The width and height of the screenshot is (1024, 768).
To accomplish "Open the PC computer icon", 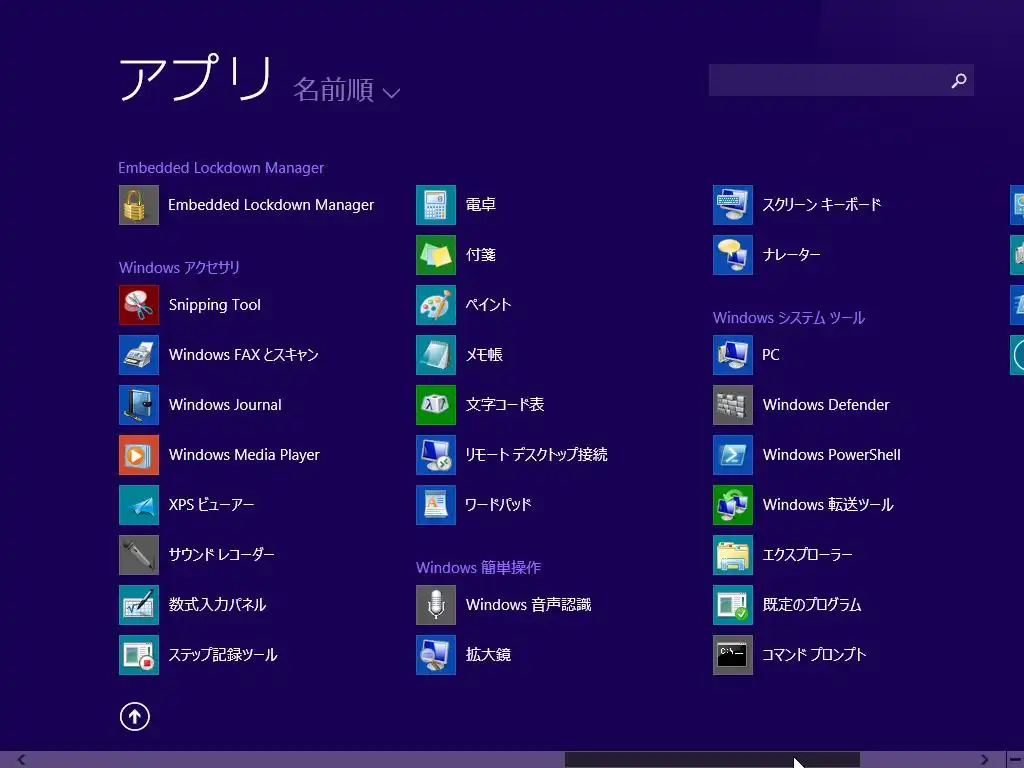I will (x=733, y=355).
